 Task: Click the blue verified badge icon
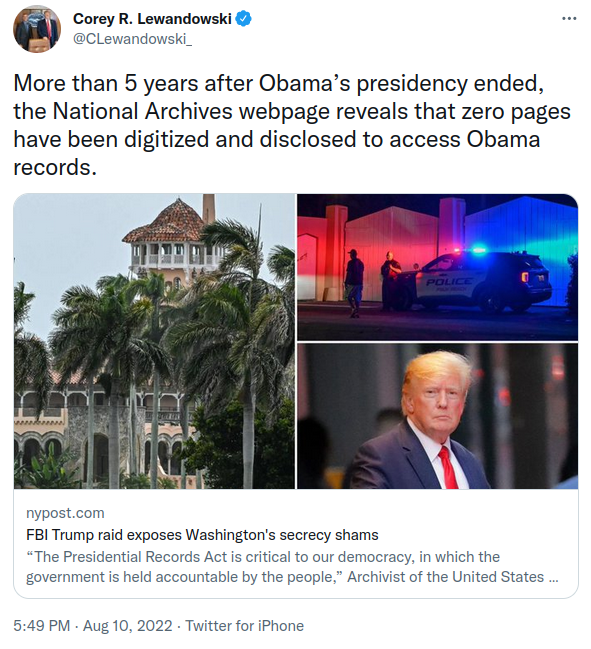click(243, 19)
